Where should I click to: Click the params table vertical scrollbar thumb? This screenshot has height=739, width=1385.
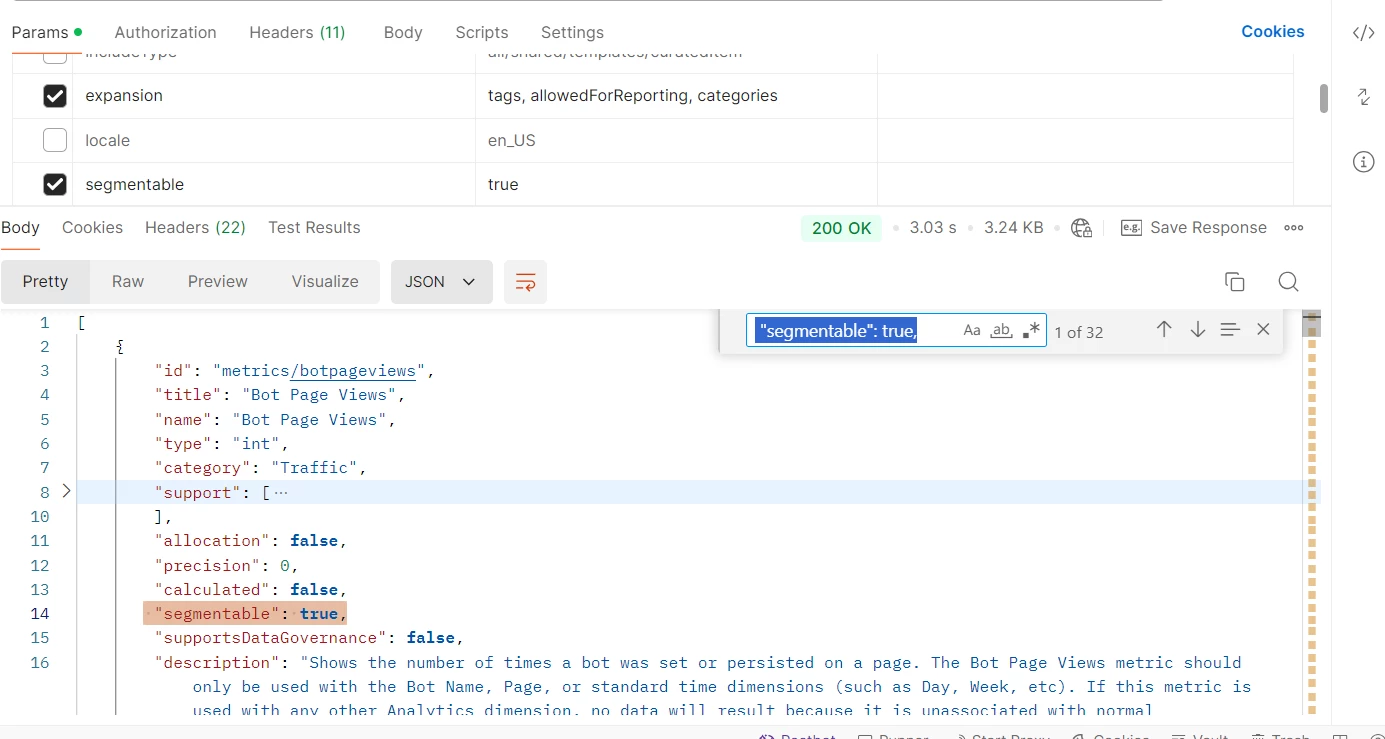tap(1324, 98)
